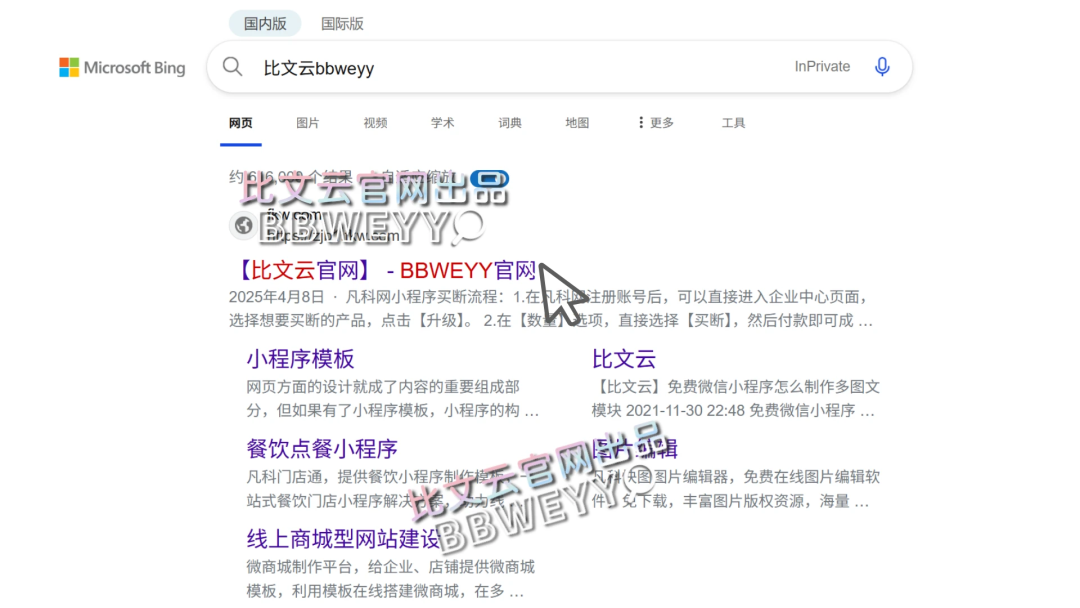
Task: Click the Microsoft Bing logo
Action: click(122, 67)
